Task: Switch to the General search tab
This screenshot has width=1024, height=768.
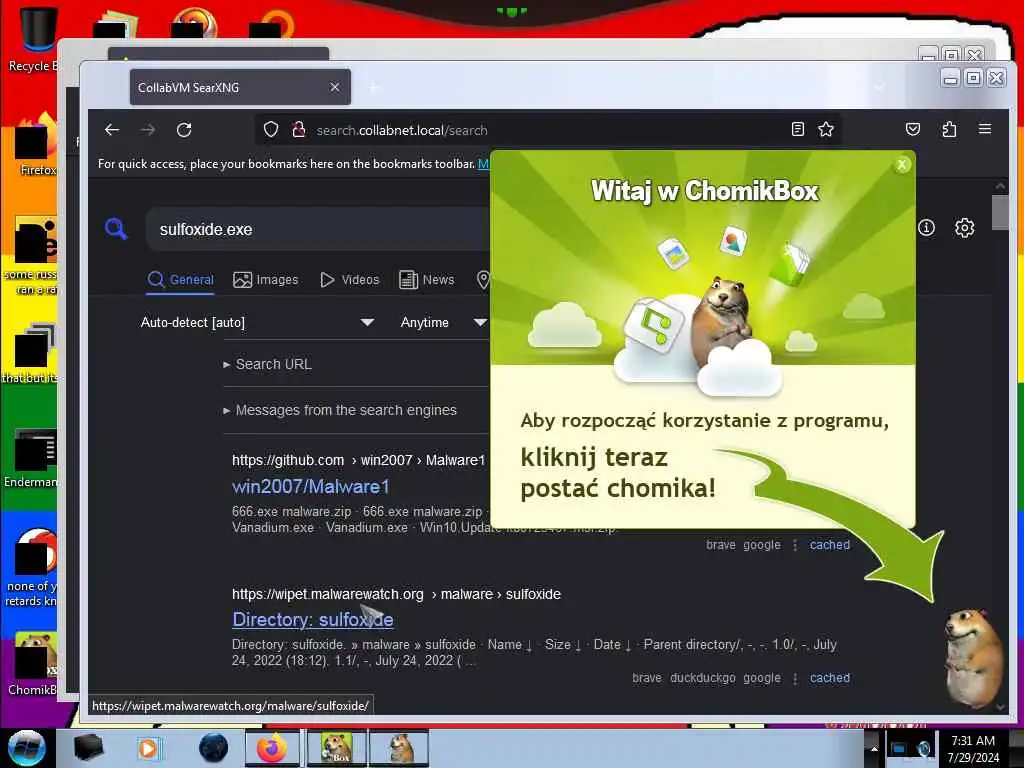Action: coord(181,280)
